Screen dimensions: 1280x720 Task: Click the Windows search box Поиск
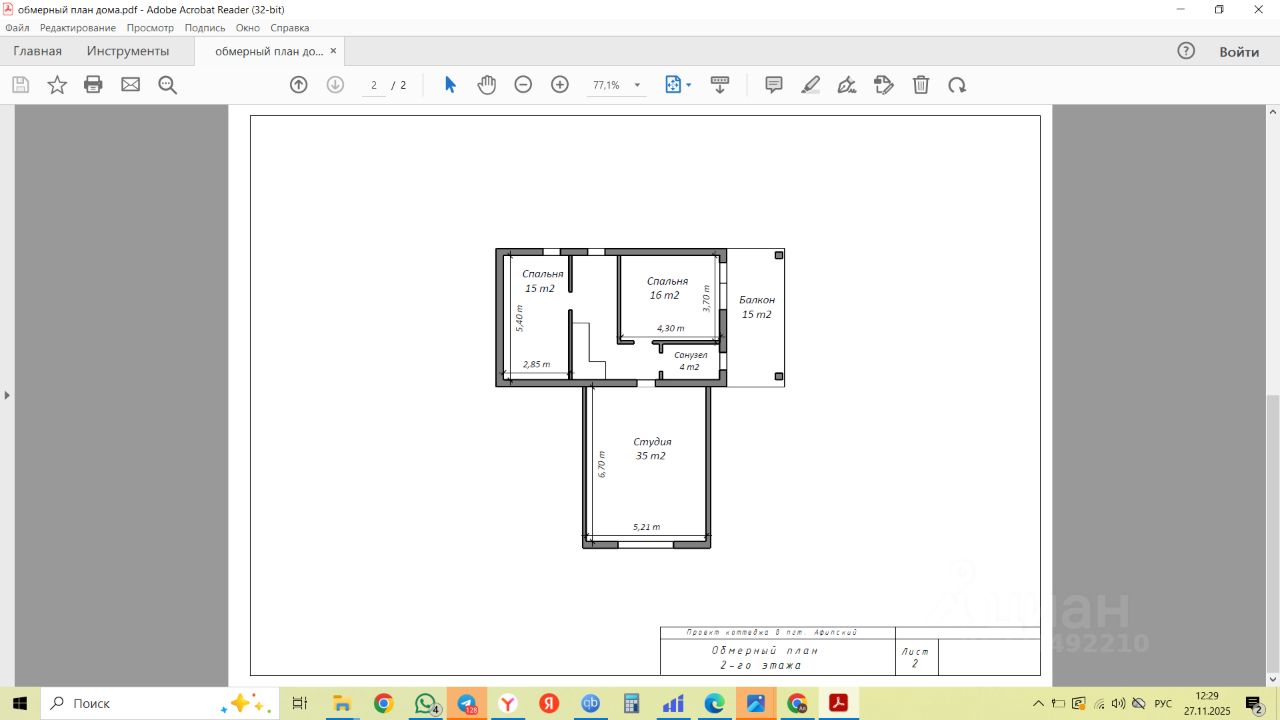pos(160,703)
